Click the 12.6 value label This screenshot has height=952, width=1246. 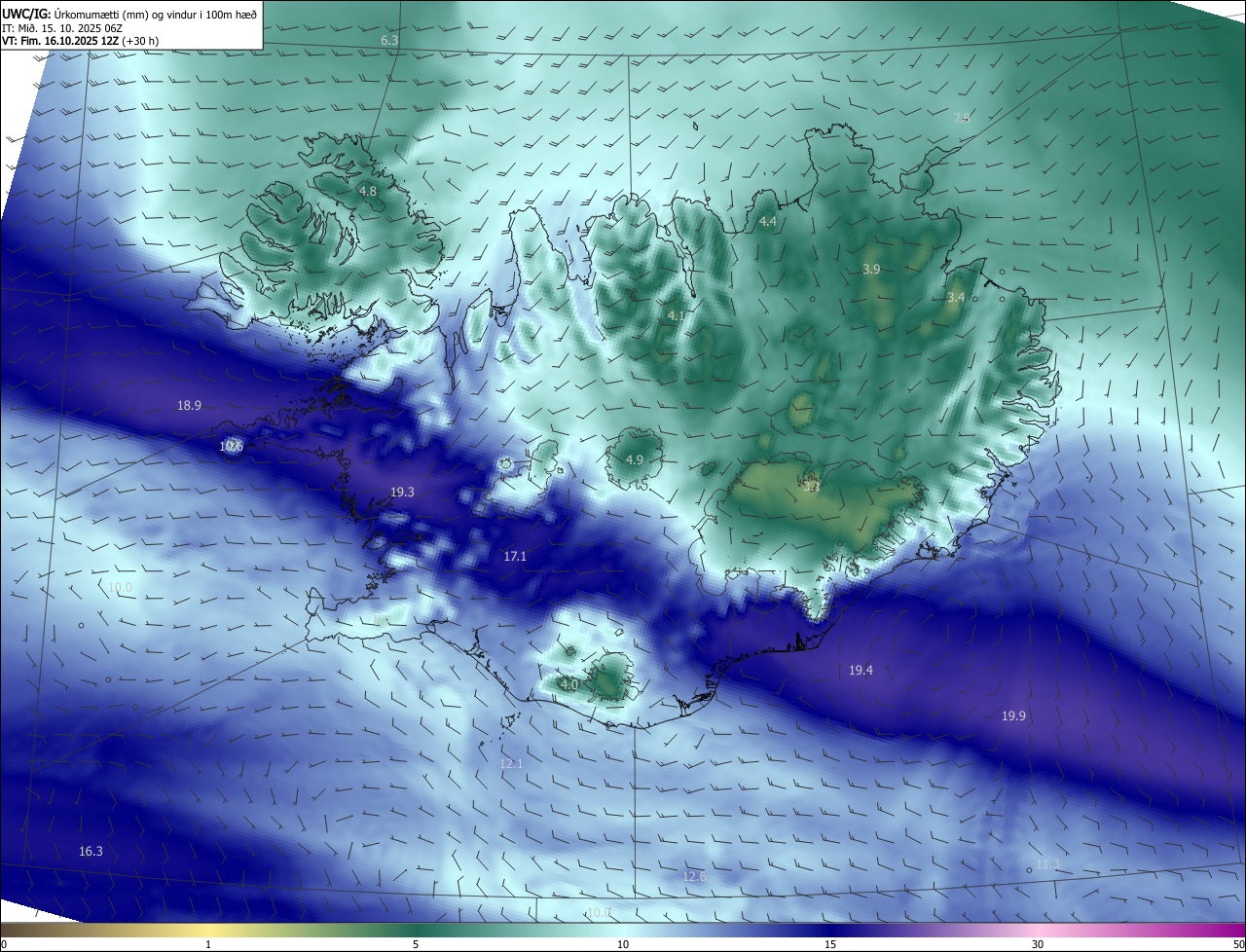(694, 876)
